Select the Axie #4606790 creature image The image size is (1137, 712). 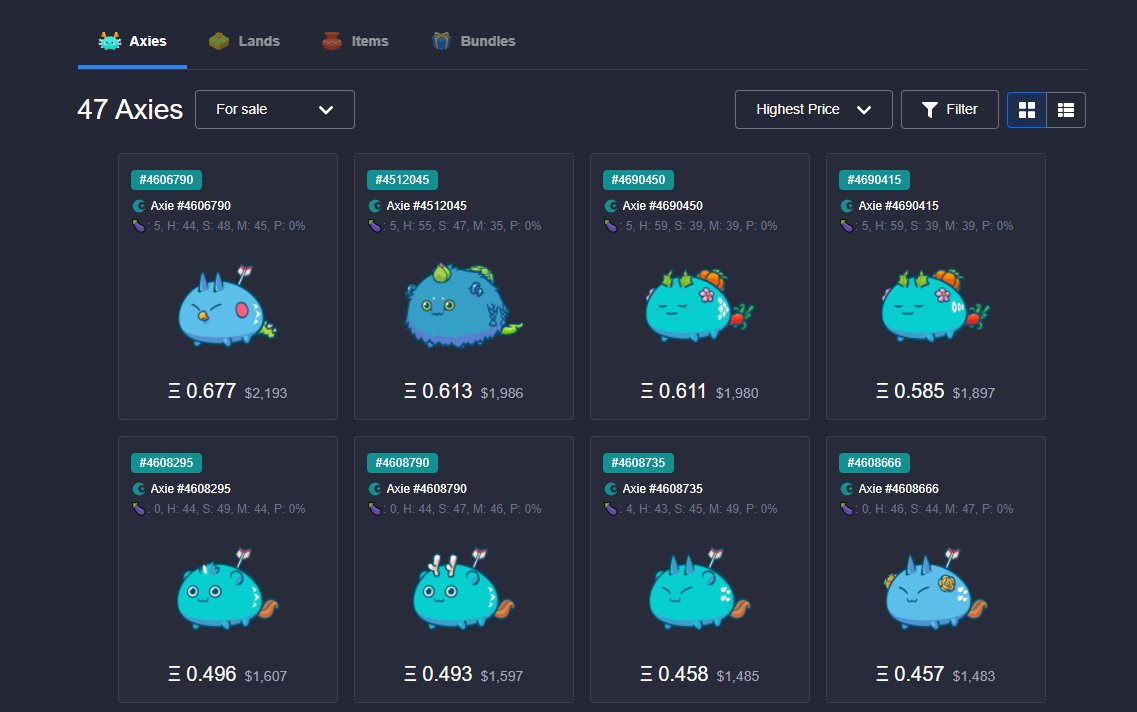click(227, 306)
